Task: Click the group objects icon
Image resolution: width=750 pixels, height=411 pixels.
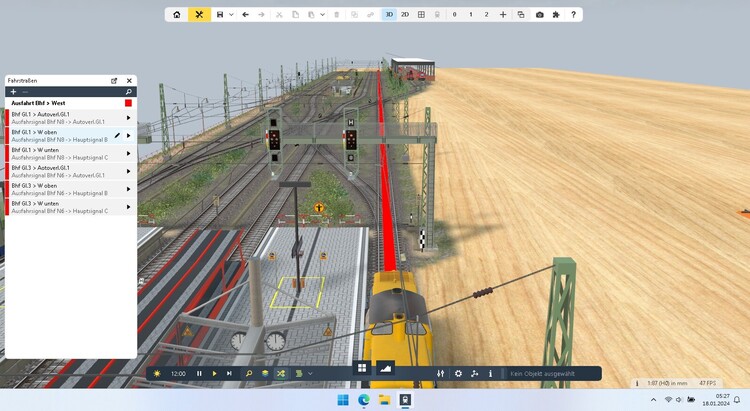Action: [354, 15]
